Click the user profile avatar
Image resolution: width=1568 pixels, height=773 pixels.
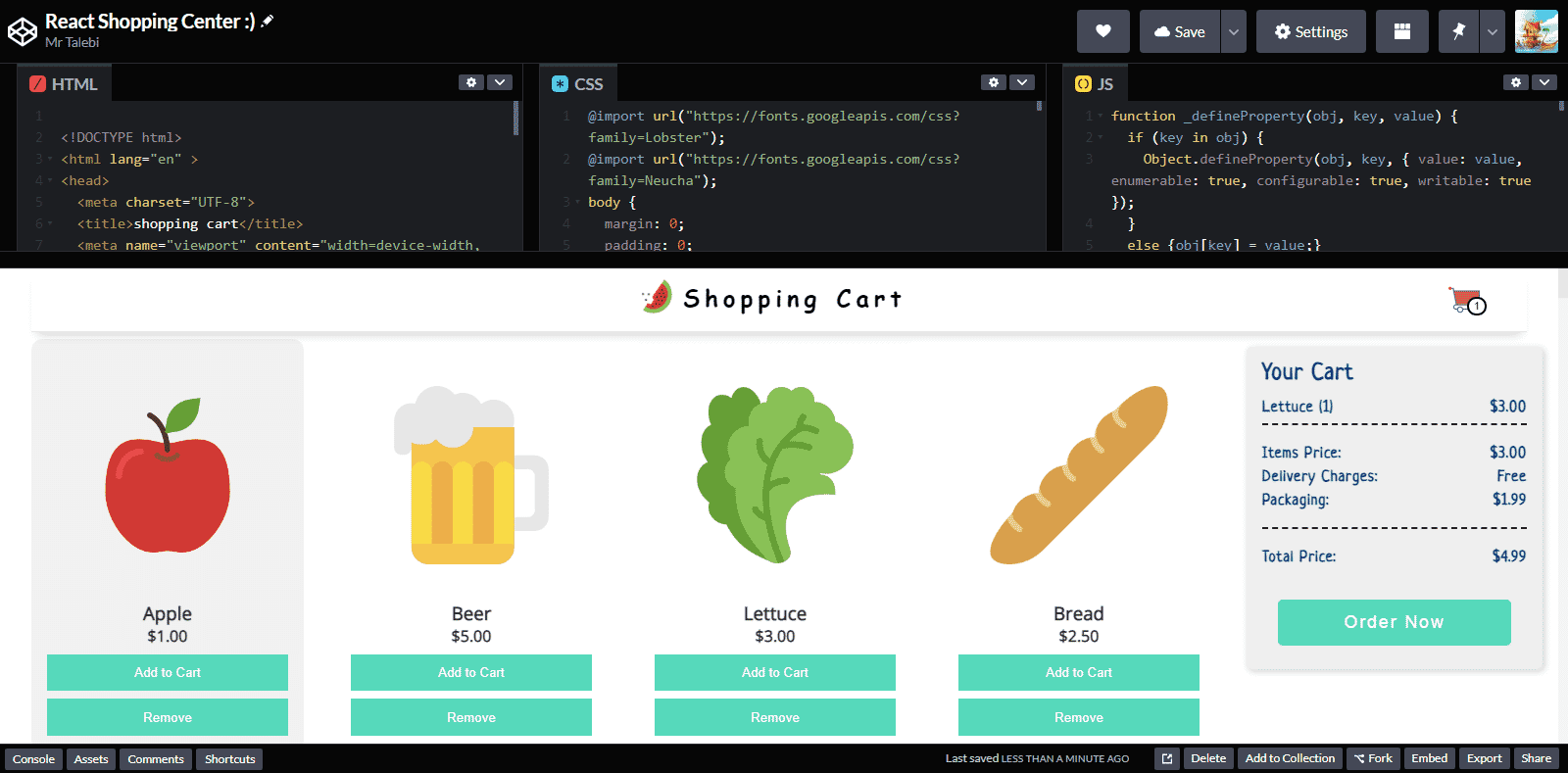coord(1536,31)
